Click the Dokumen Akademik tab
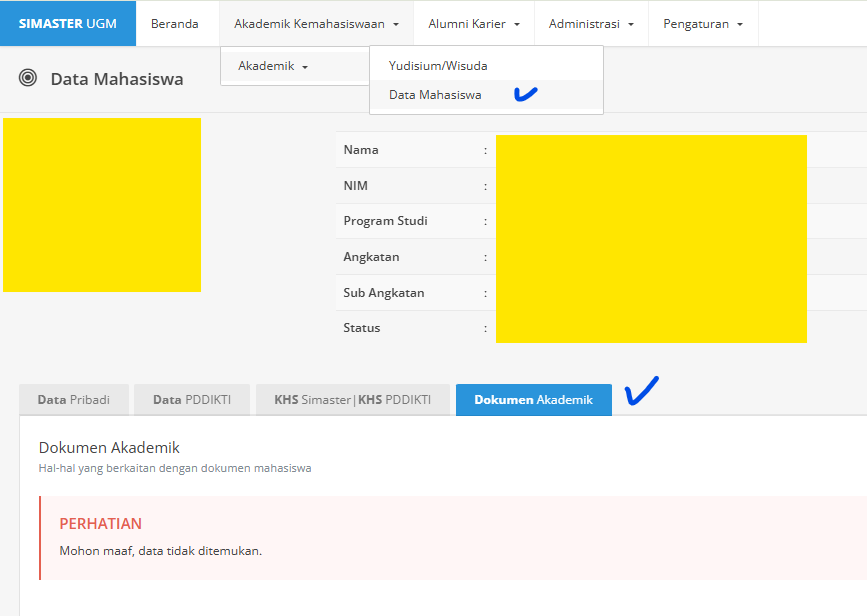867x616 pixels. tap(533, 400)
